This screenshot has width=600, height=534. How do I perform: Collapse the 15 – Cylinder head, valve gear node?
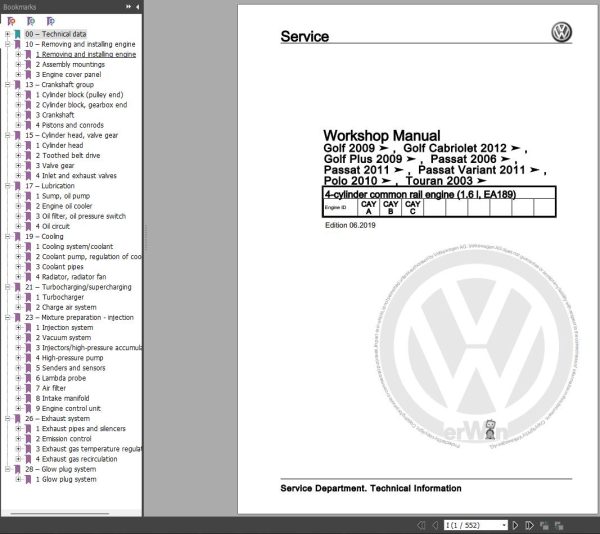tap(7, 135)
